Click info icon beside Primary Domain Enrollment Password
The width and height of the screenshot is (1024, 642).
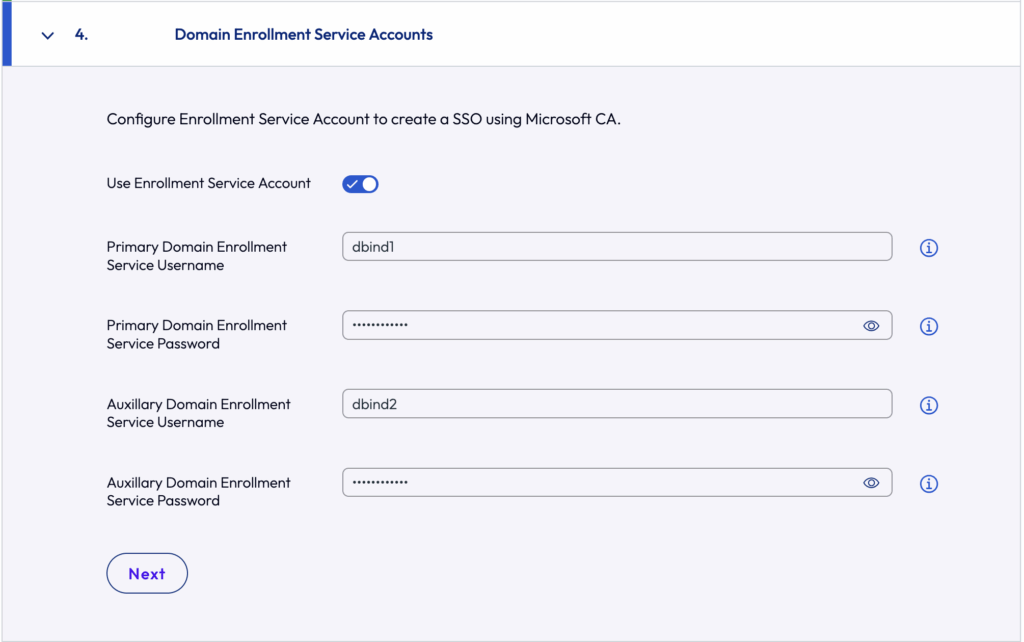pyautogui.click(x=928, y=326)
